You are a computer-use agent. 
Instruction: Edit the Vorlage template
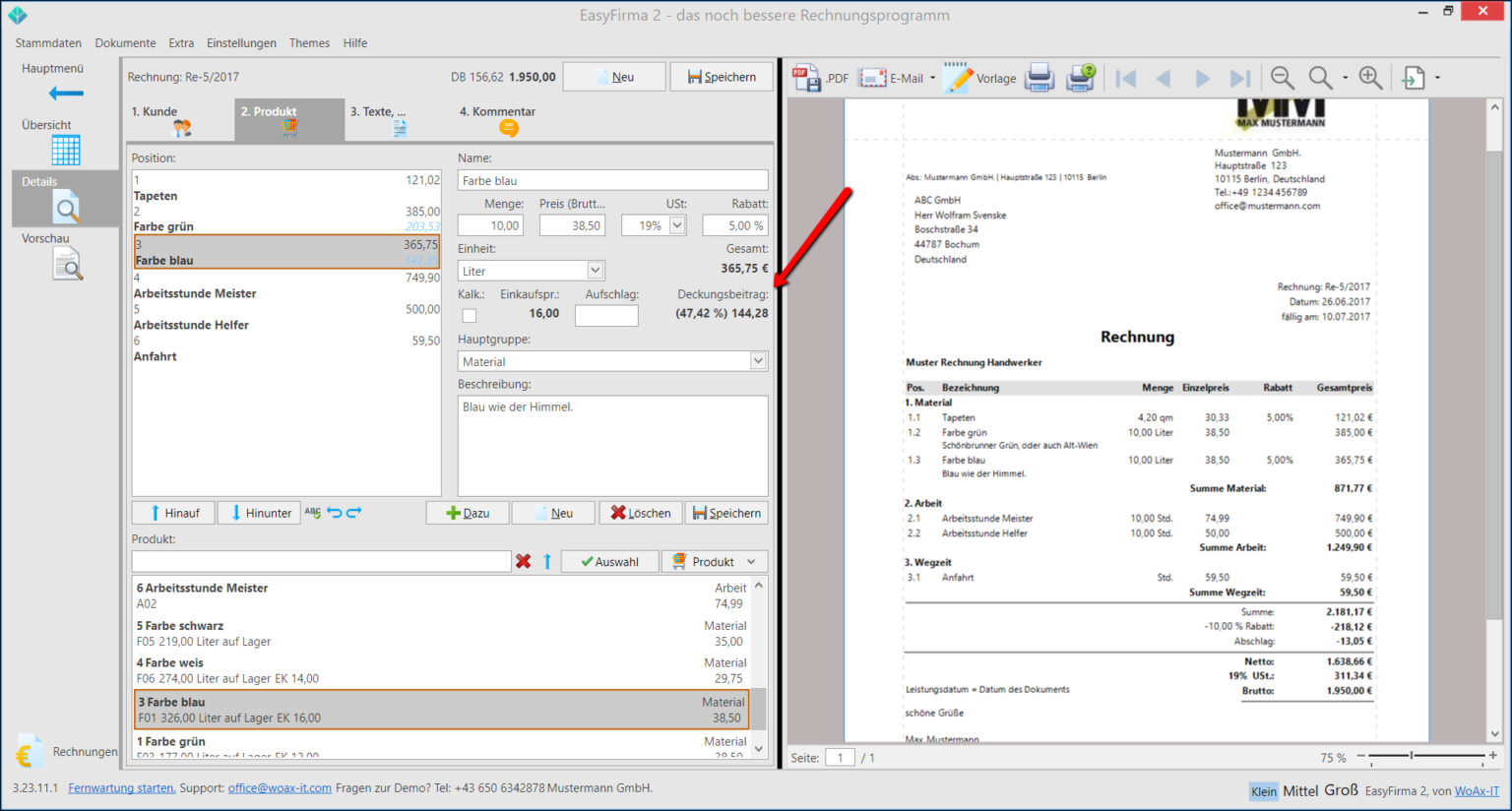point(979,78)
